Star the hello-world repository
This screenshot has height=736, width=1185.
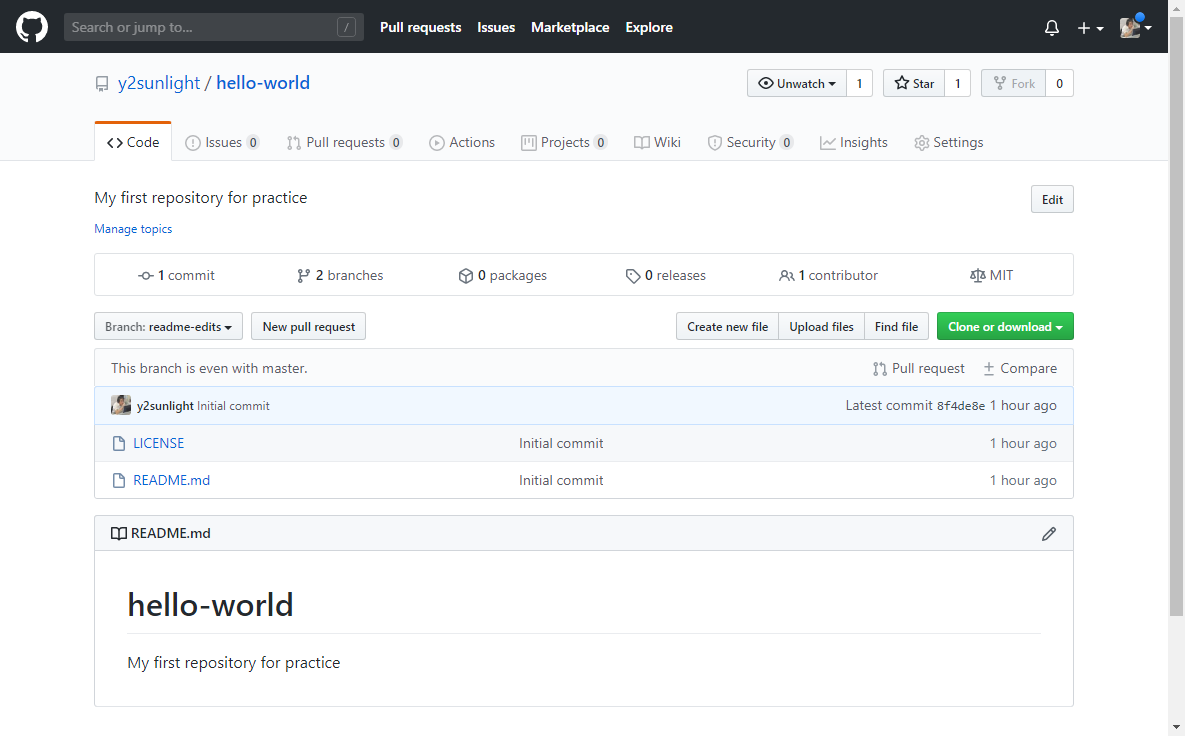914,84
